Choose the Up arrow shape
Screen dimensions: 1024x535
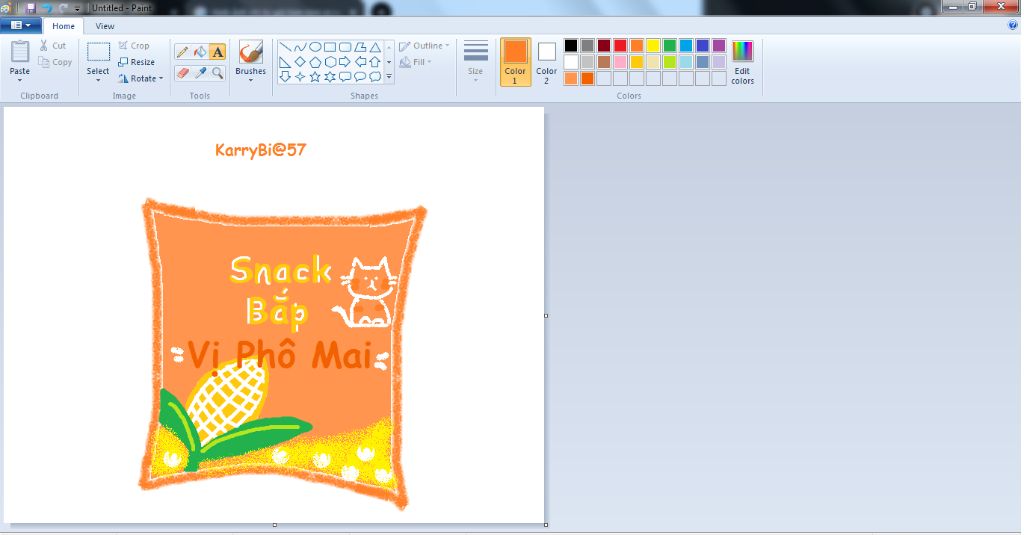click(x=375, y=62)
